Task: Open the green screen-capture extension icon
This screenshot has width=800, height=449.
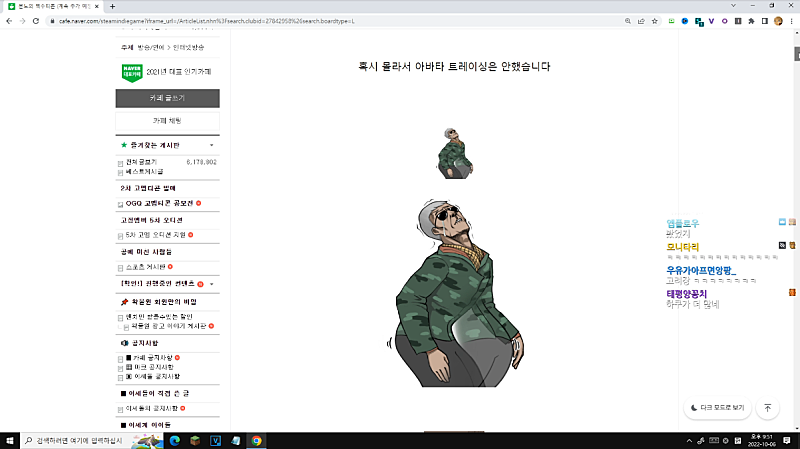Action: click(671, 21)
